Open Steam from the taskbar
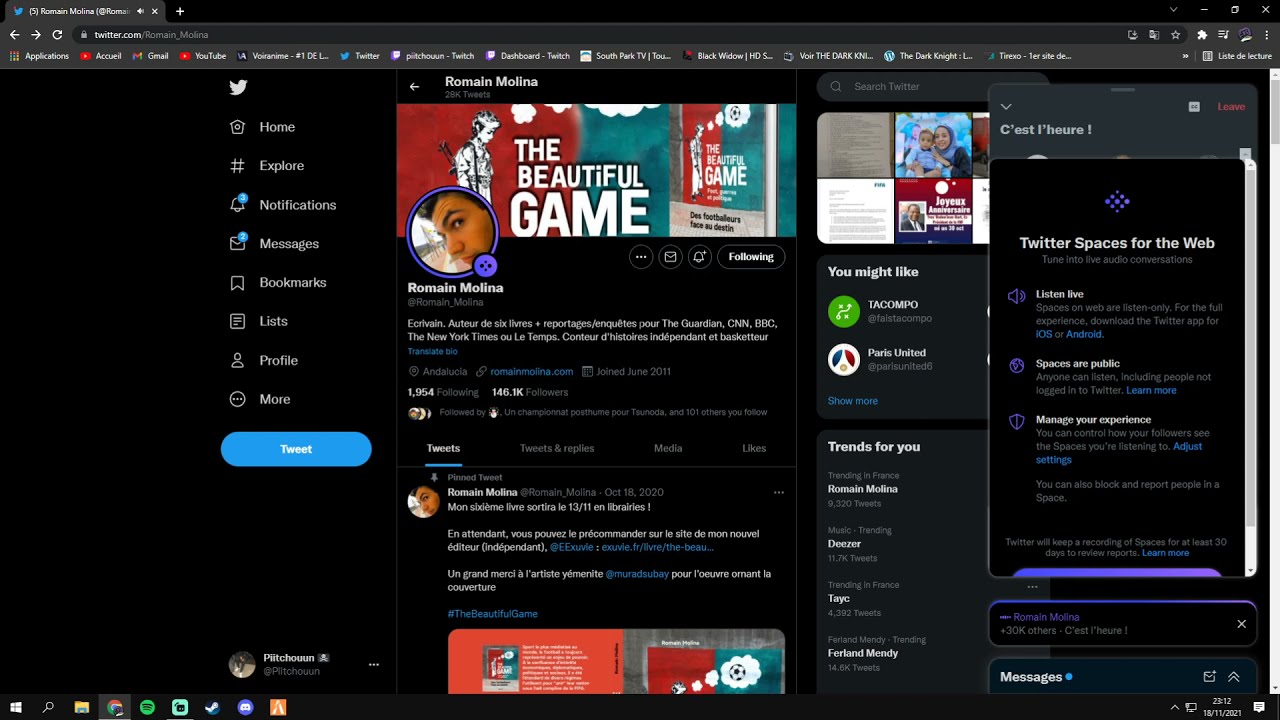Screen dimensions: 1280x720 pyautogui.click(x=213, y=707)
